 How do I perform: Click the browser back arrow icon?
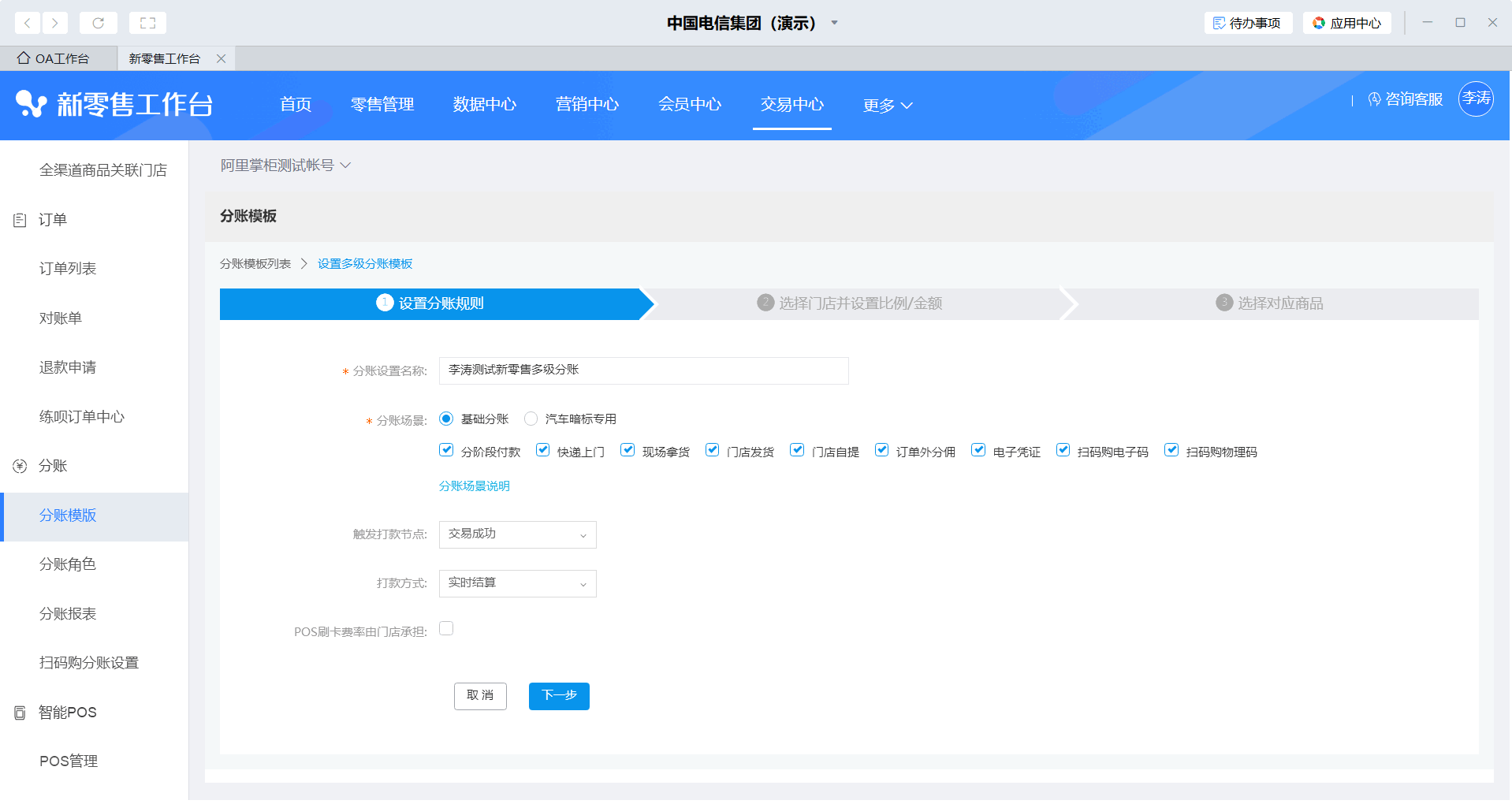point(28,23)
